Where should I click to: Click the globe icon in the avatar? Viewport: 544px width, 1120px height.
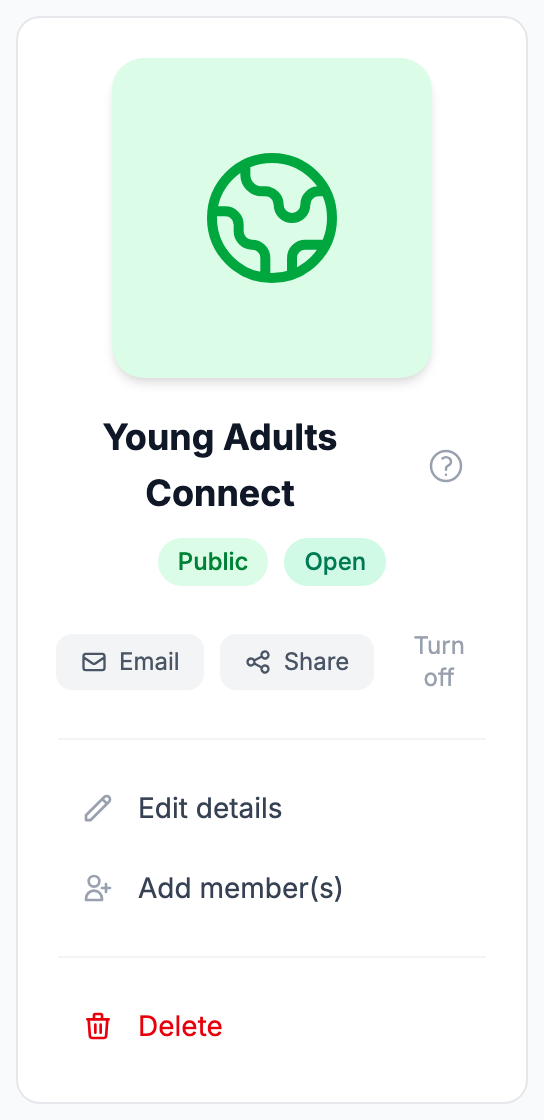[272, 218]
